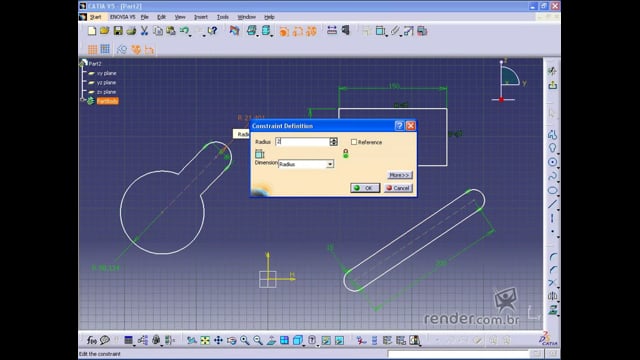Select the Line tool icon
Image resolution: width=640 pixels, height=360 pixels.
[553, 204]
